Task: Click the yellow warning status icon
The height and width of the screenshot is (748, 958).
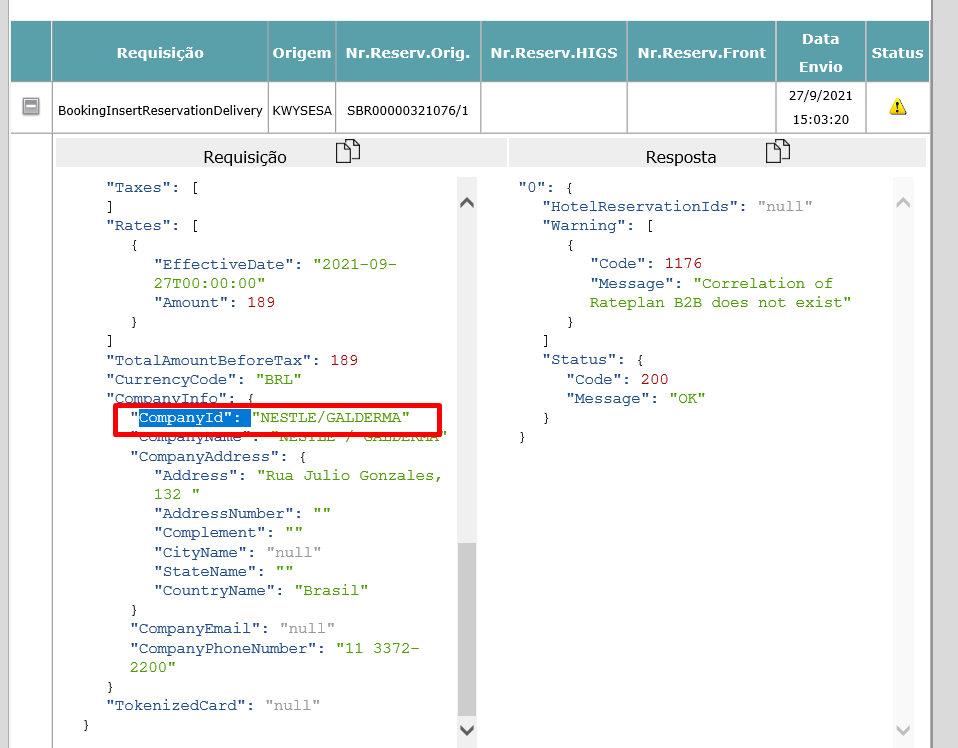Action: click(898, 107)
